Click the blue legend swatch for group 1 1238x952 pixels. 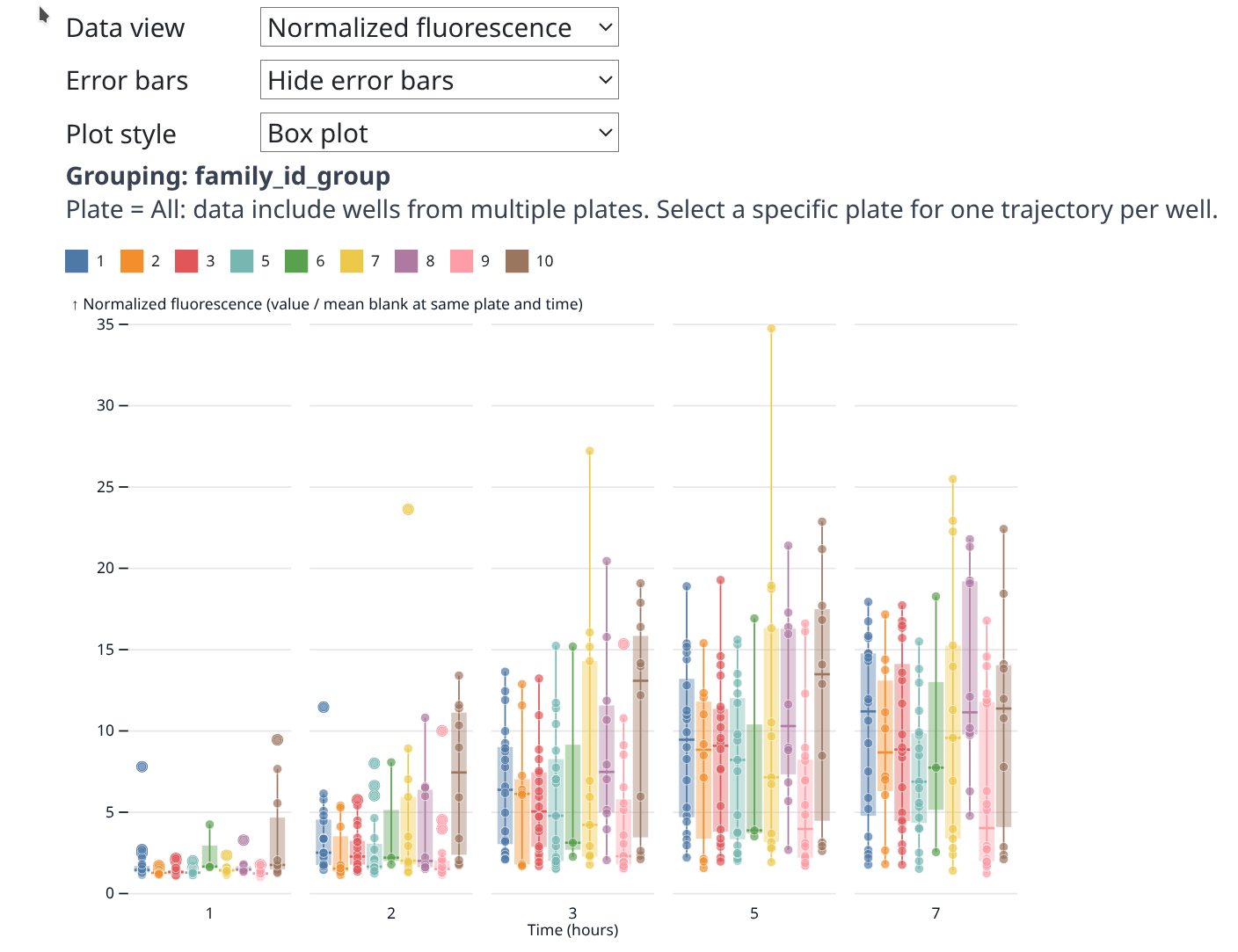point(77,261)
